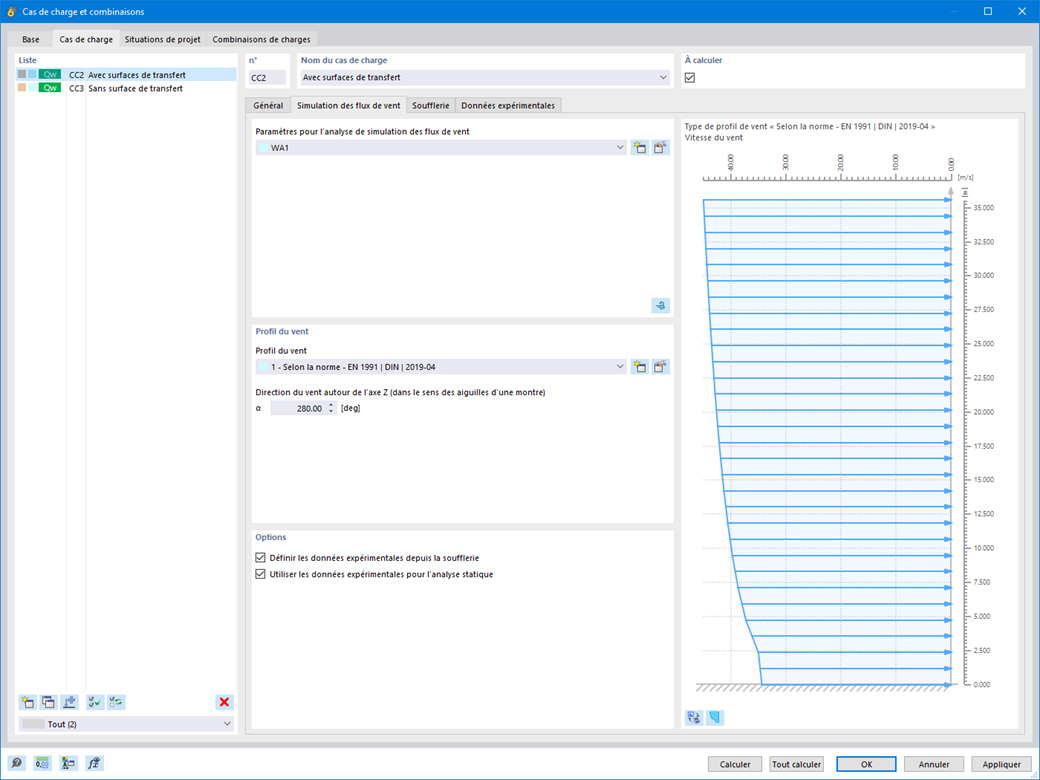Open the 'Combinaisons de charges' tab
1040x780 pixels.
click(x=261, y=39)
